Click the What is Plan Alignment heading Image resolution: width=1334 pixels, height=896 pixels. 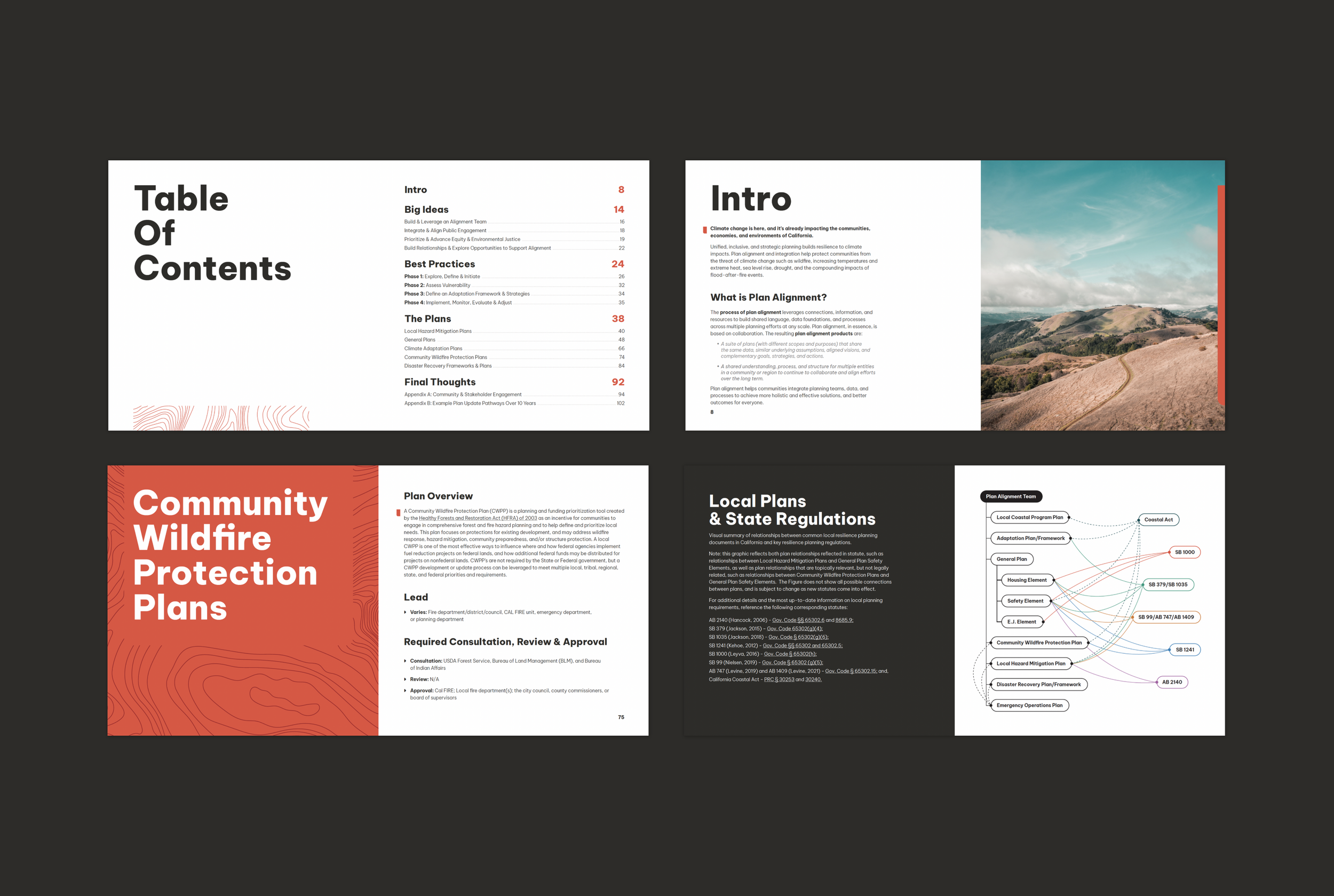coord(768,298)
